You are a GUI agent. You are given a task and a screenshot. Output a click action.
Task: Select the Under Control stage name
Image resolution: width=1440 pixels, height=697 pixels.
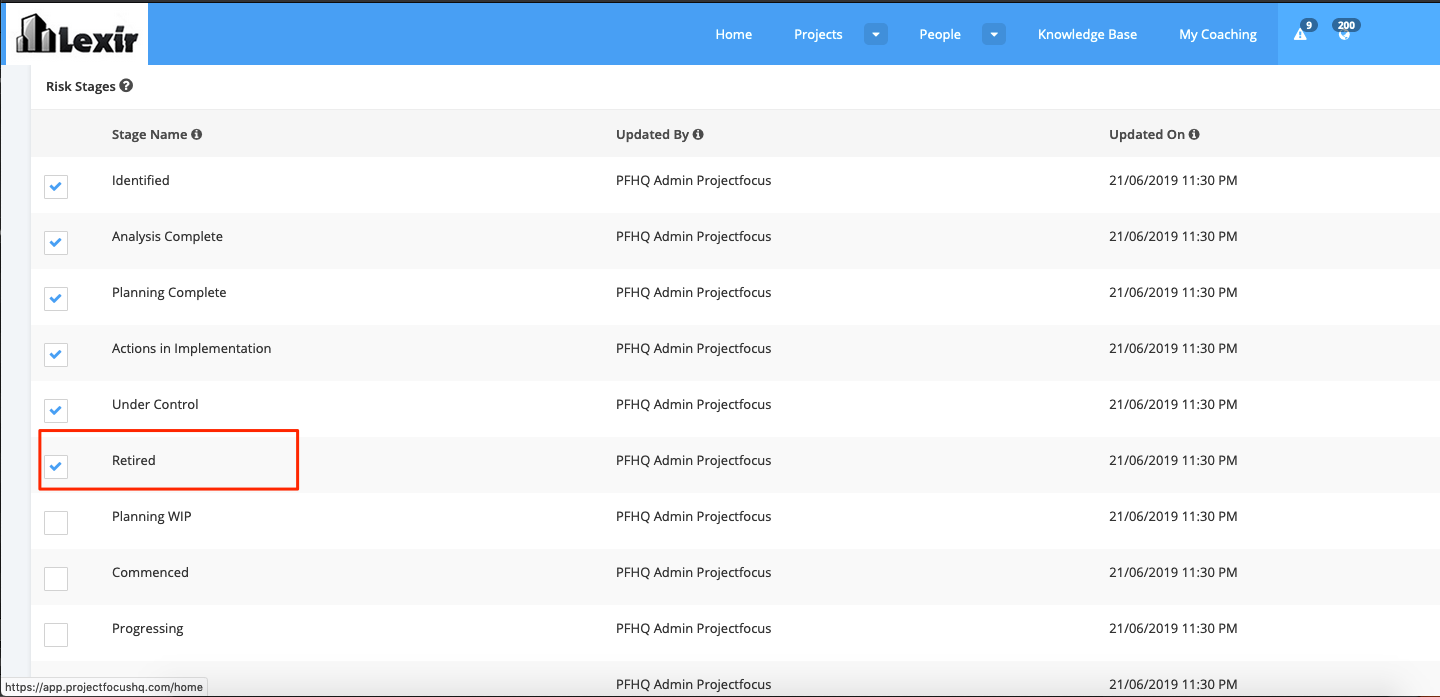155,404
